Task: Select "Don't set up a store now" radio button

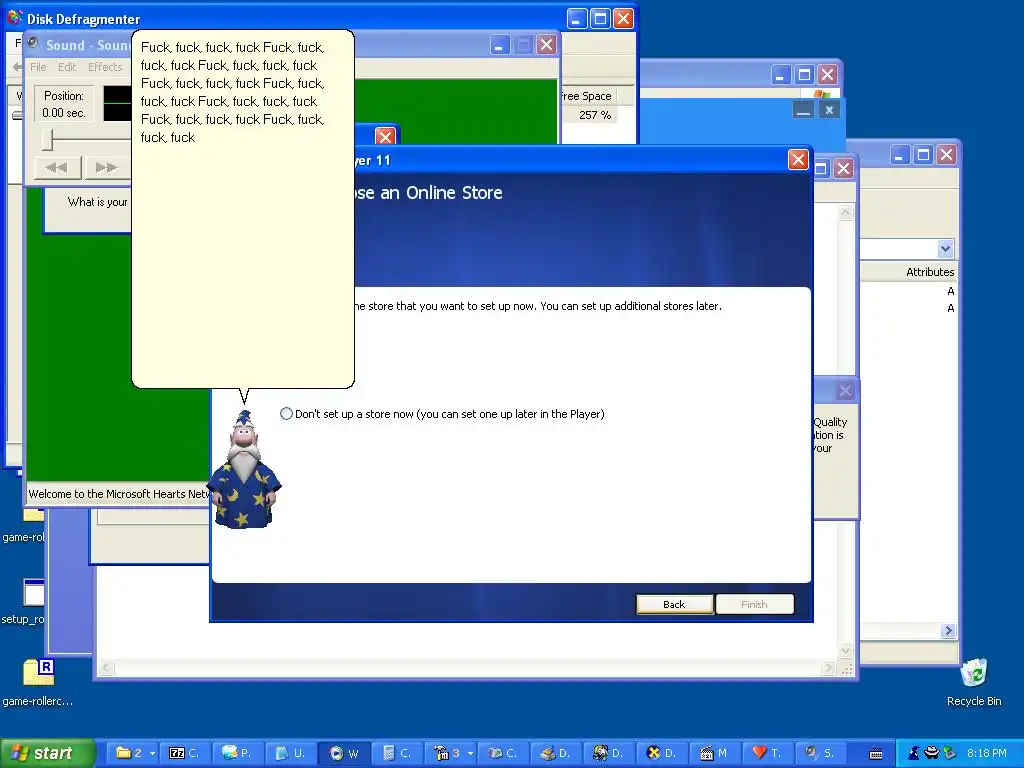Action: [x=286, y=413]
